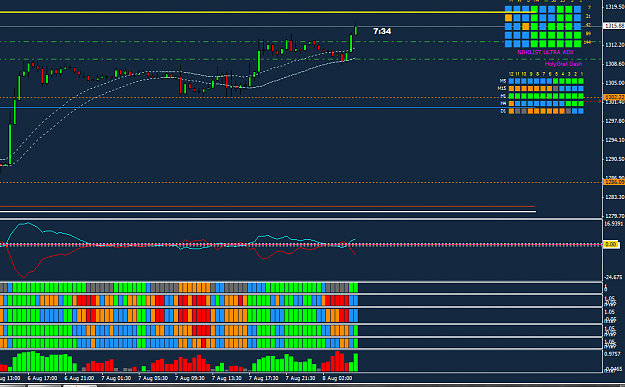Click the 7 Aug 21:30 time label
Screen dimensions: 625x387
pyautogui.click(x=300, y=378)
